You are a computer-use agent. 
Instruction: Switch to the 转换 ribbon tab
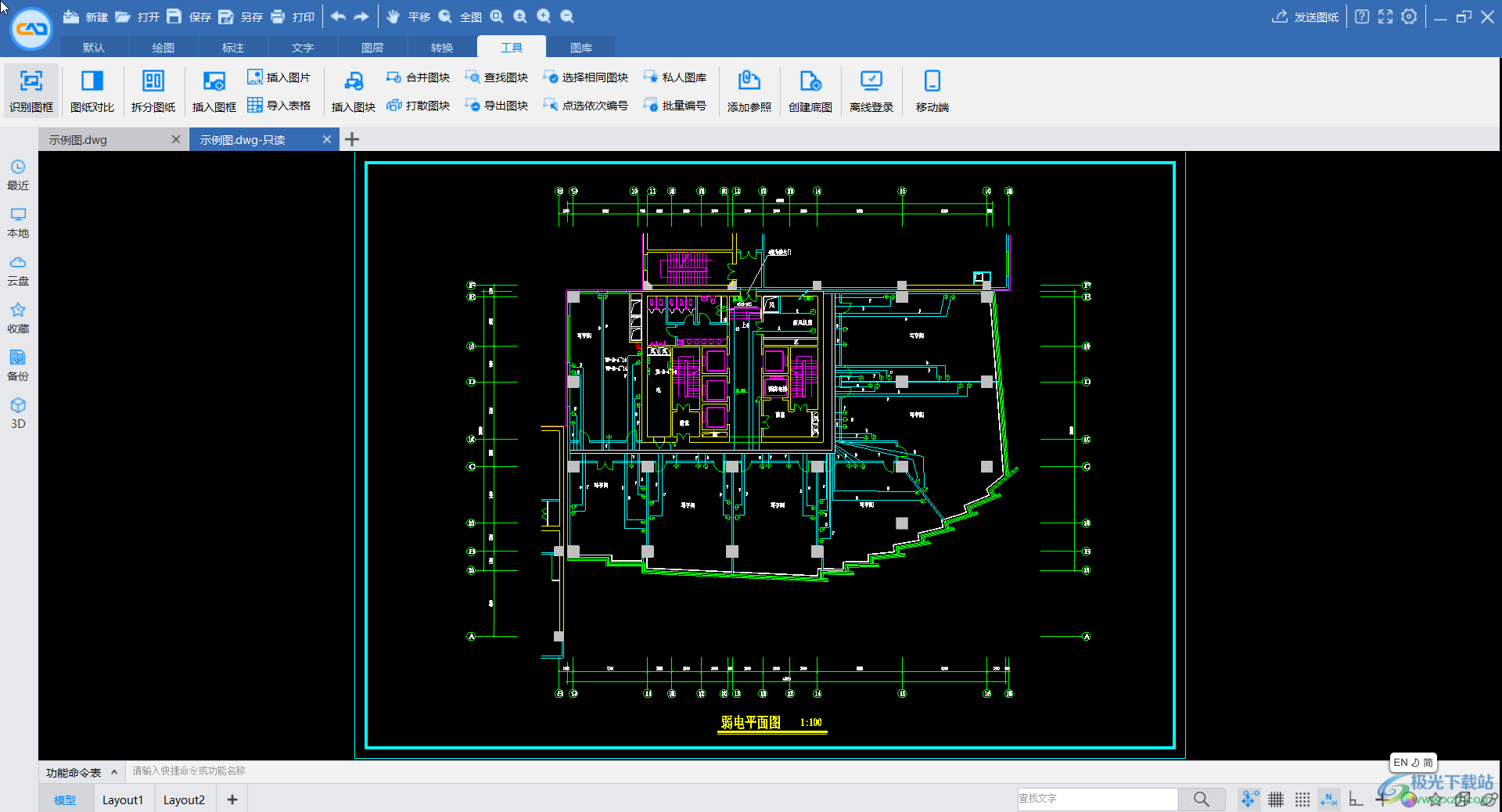click(x=442, y=47)
